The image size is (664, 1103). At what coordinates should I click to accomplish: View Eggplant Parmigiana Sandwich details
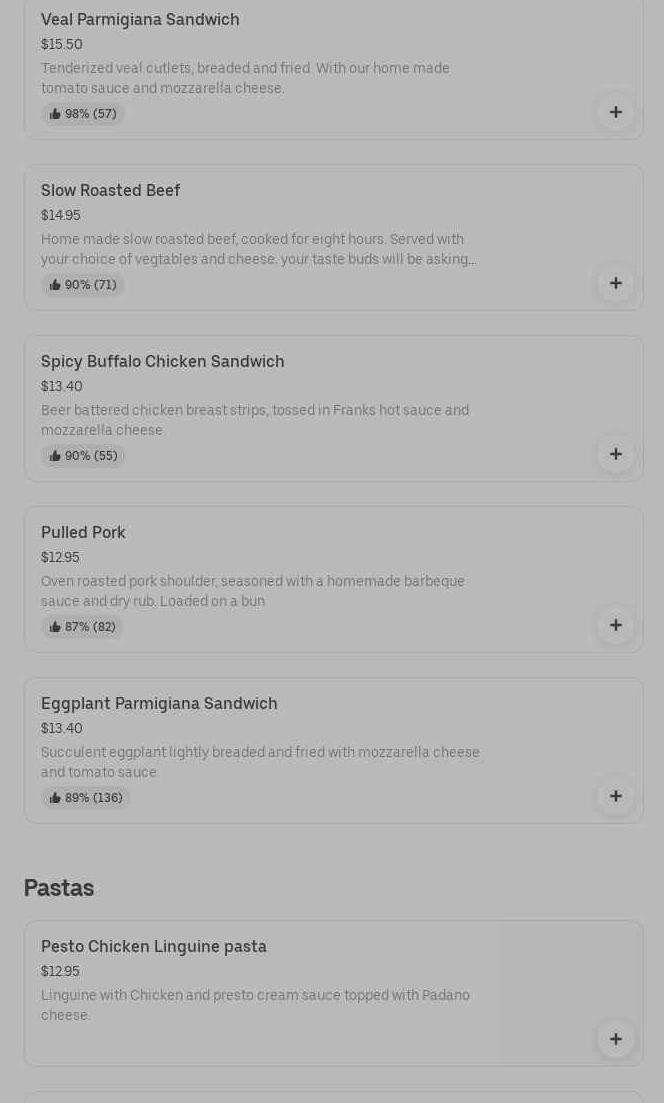coord(159,703)
